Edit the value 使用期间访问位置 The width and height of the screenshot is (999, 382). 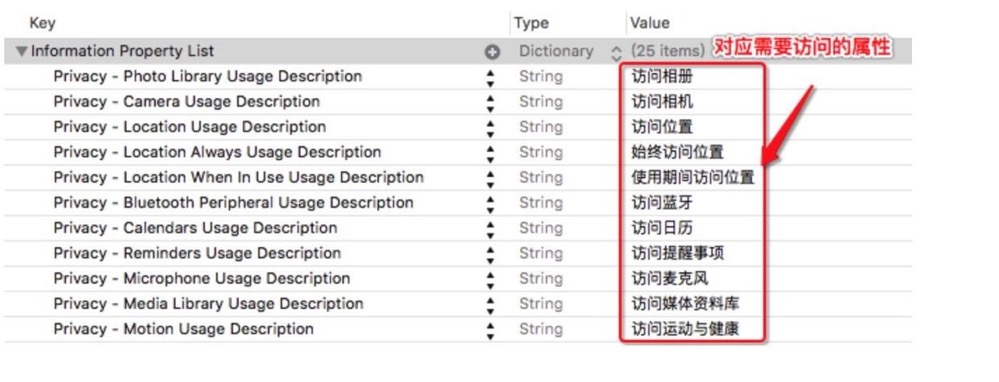pos(693,178)
